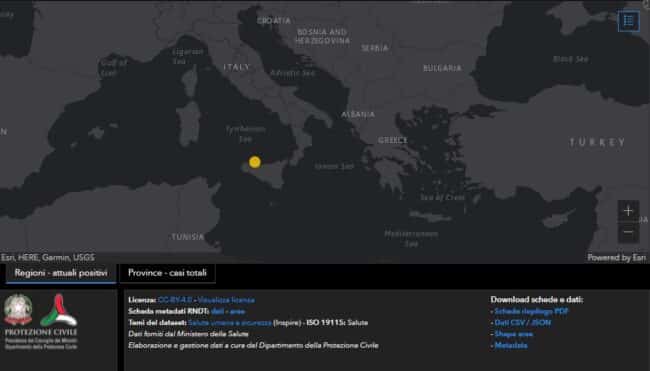The width and height of the screenshot is (650, 371).
Task: Open the Shape aree download link
Action: click(514, 334)
